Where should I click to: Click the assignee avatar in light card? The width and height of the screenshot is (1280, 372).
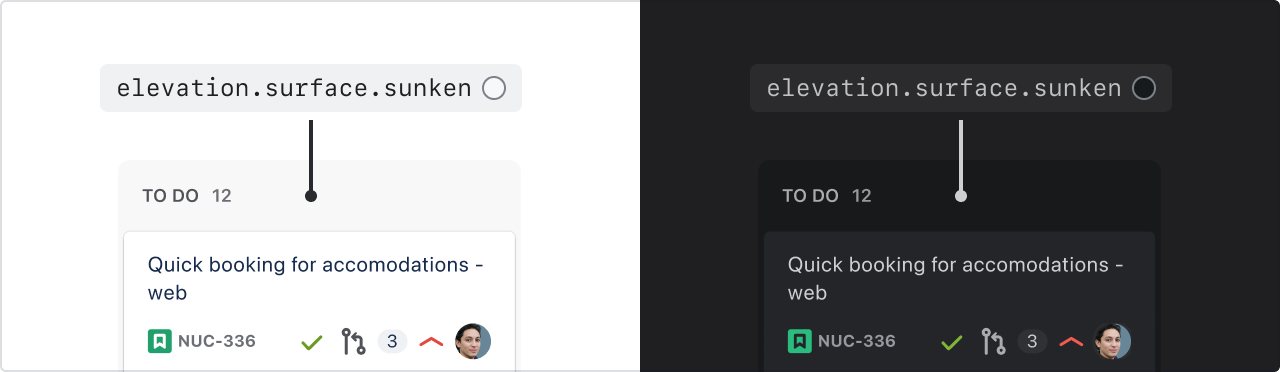tap(473, 341)
